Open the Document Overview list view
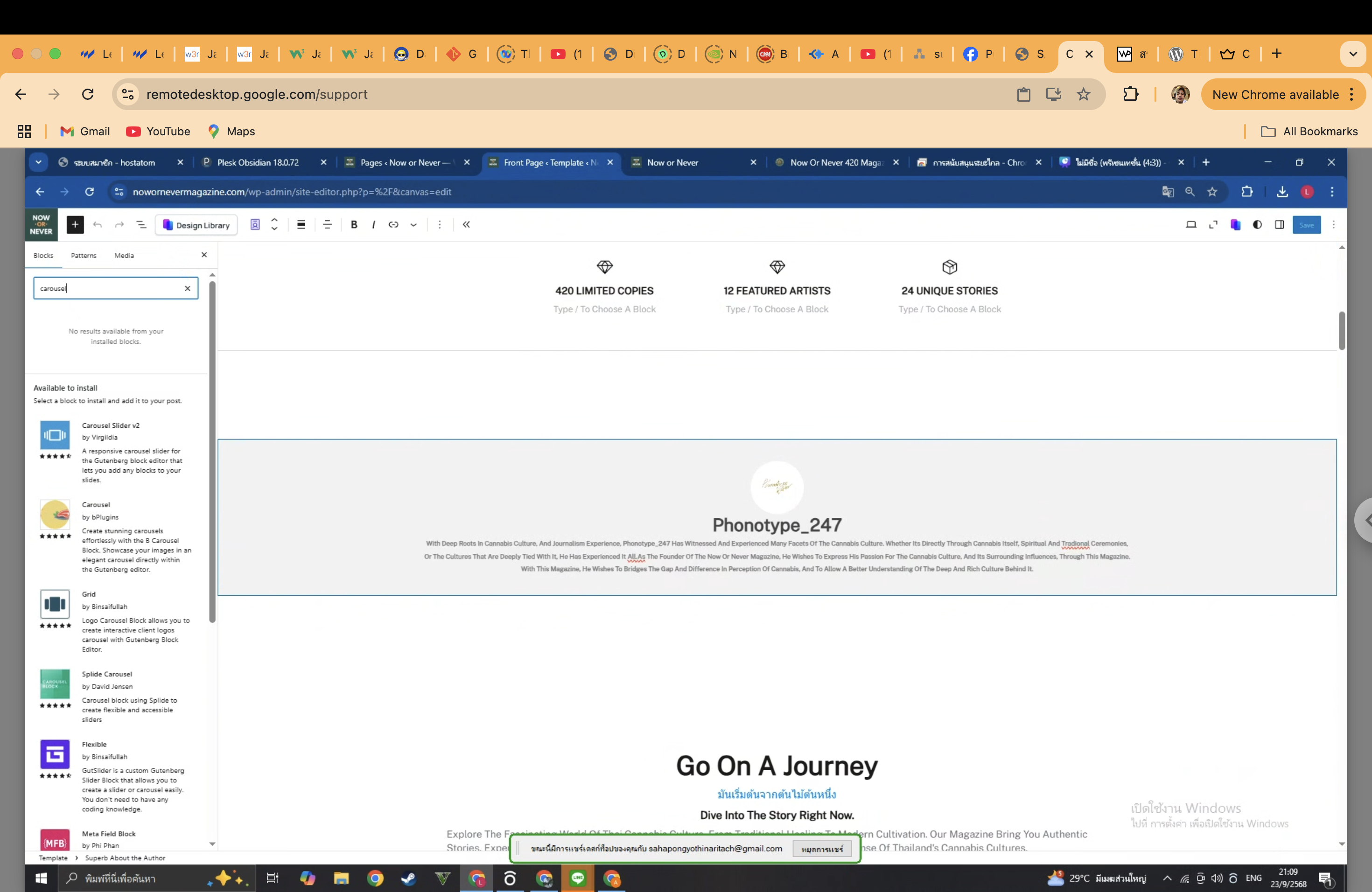1372x892 pixels. pyautogui.click(x=141, y=225)
